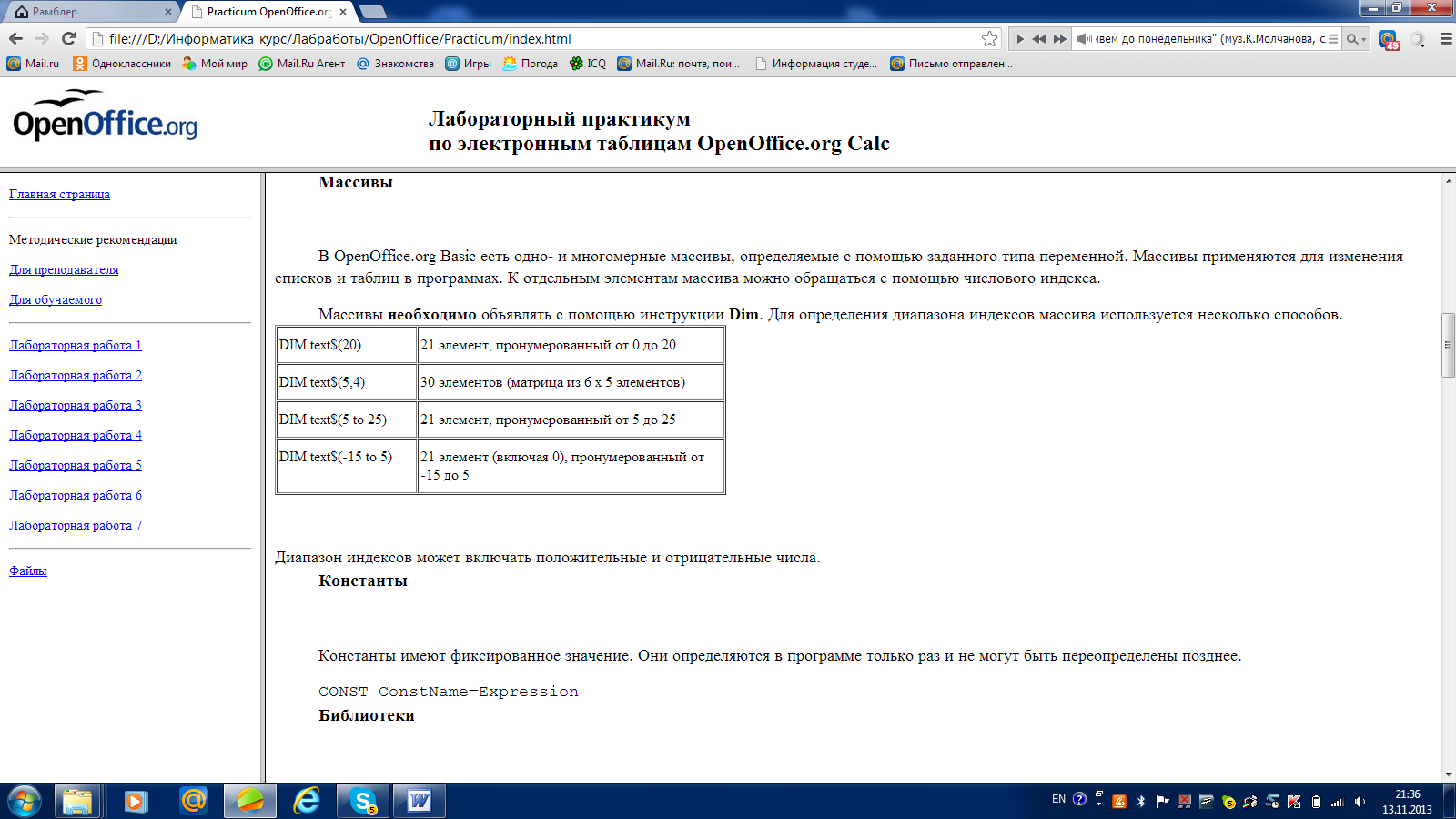Open the Письмо отправлен... bookmark

click(x=951, y=64)
